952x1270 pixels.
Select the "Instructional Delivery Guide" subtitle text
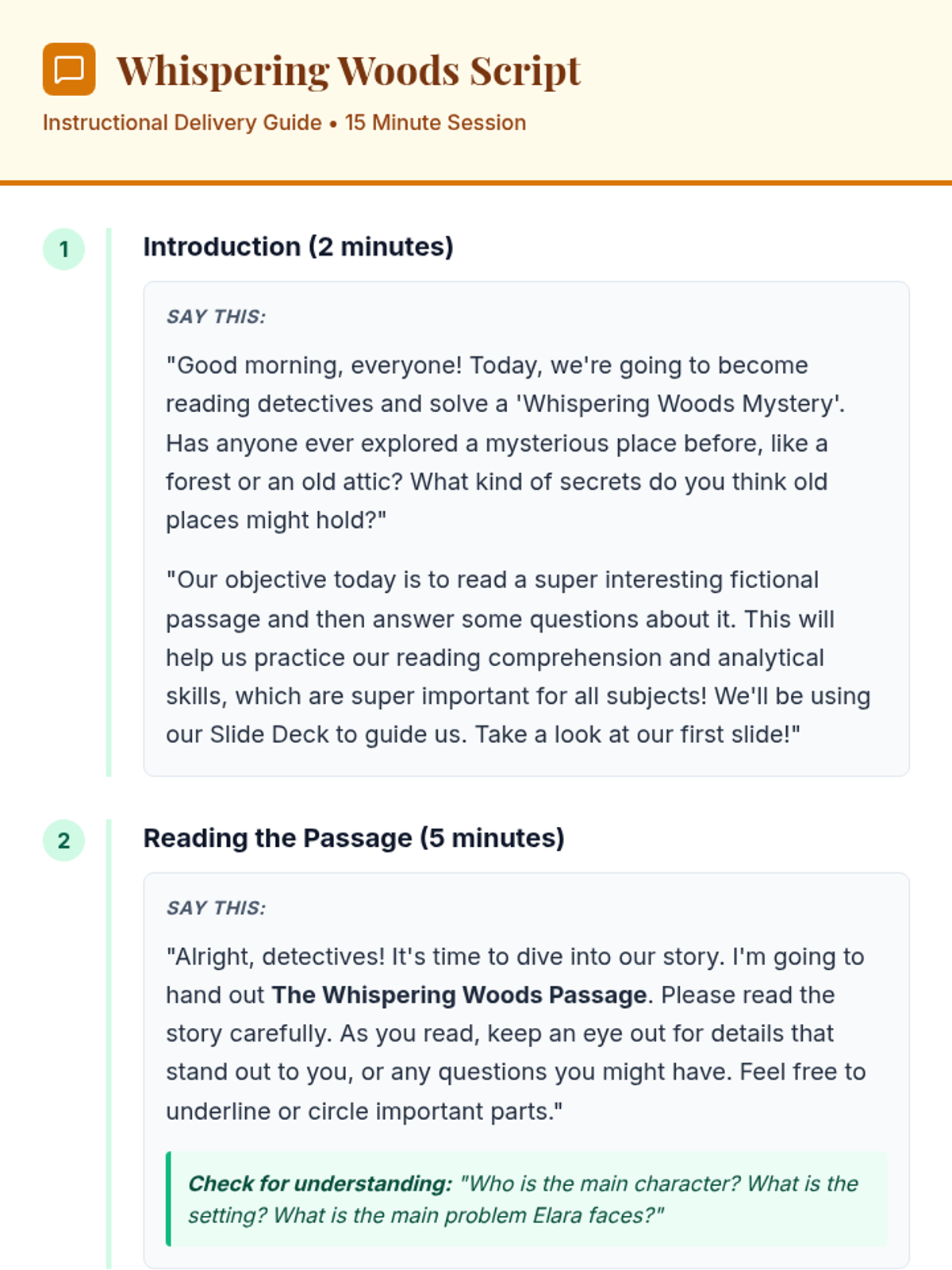tap(182, 123)
